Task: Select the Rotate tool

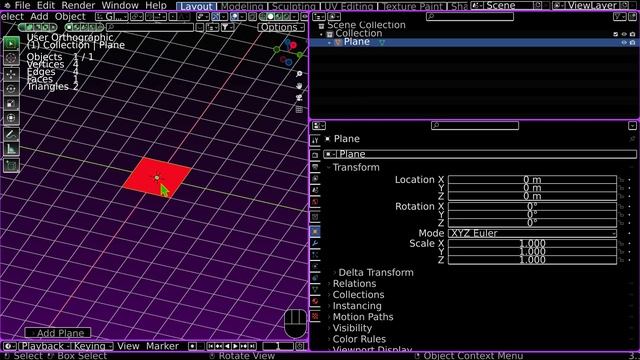Action: click(11, 89)
